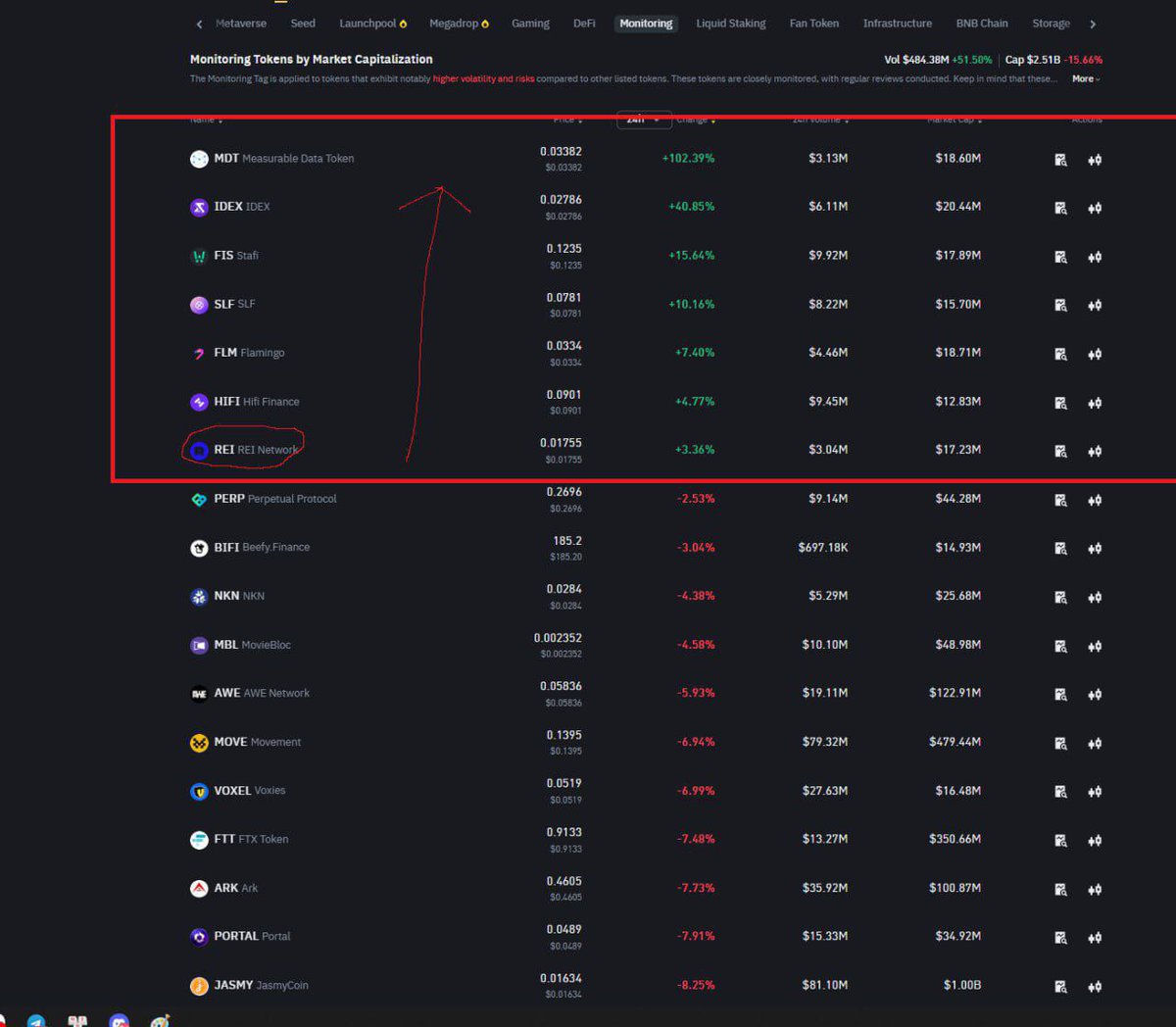Image resolution: width=1176 pixels, height=1027 pixels.
Task: Click the trade candlestick icon for ARK
Action: pyautogui.click(x=1095, y=889)
